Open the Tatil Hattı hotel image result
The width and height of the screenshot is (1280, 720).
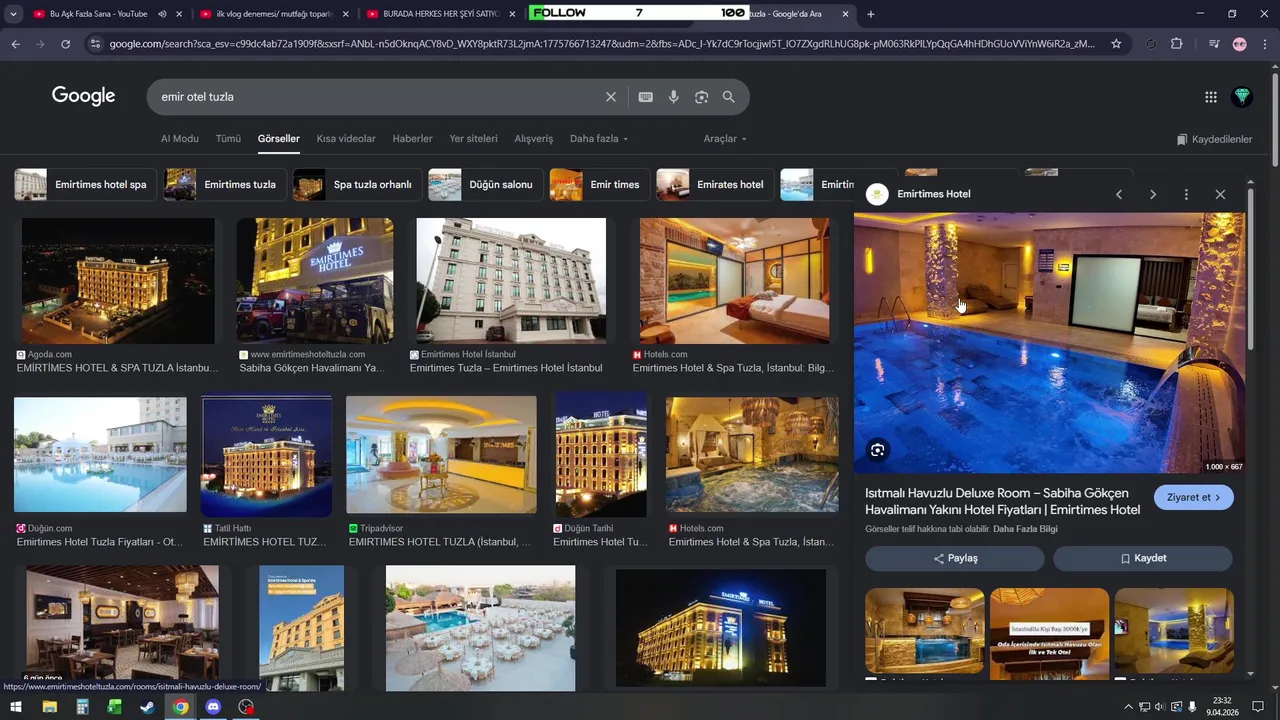tap(266, 456)
